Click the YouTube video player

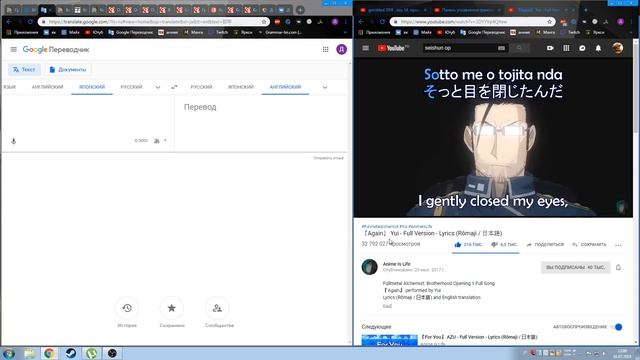click(x=493, y=138)
